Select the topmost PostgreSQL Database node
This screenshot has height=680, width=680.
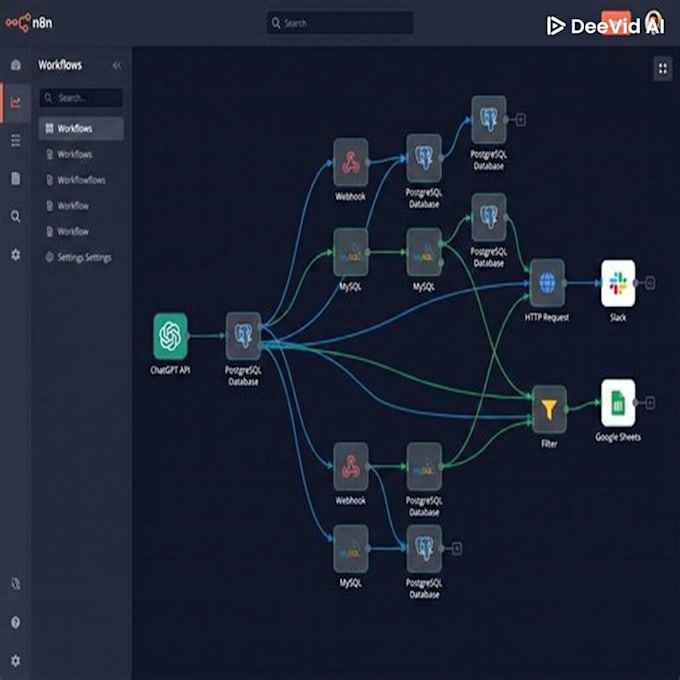pyautogui.click(x=489, y=120)
